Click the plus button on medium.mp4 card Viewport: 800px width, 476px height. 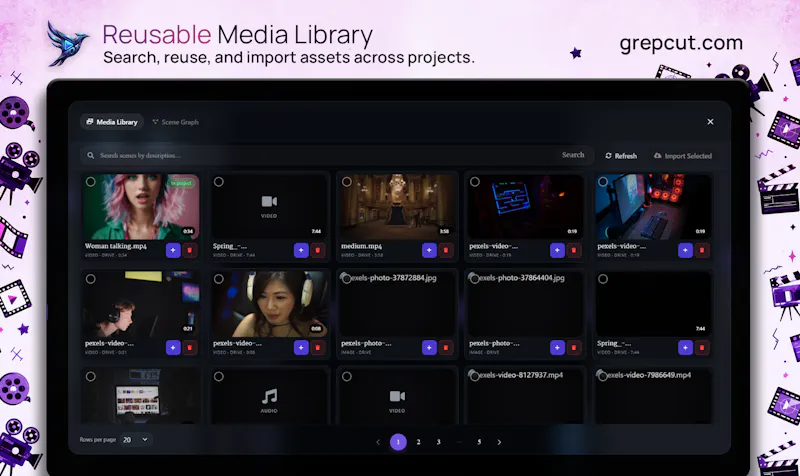429,250
